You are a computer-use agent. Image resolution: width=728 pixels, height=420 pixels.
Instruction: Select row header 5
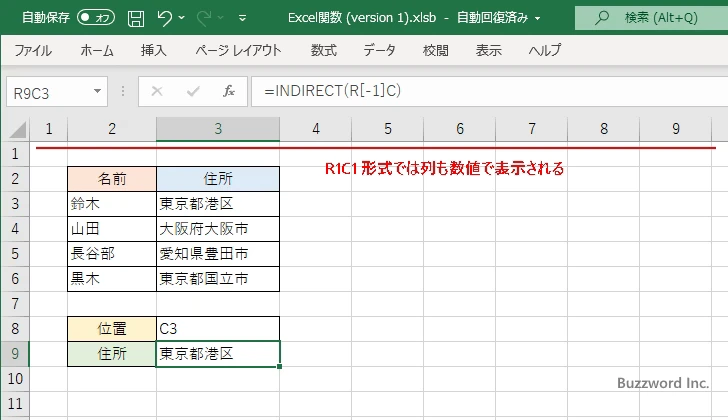15,254
